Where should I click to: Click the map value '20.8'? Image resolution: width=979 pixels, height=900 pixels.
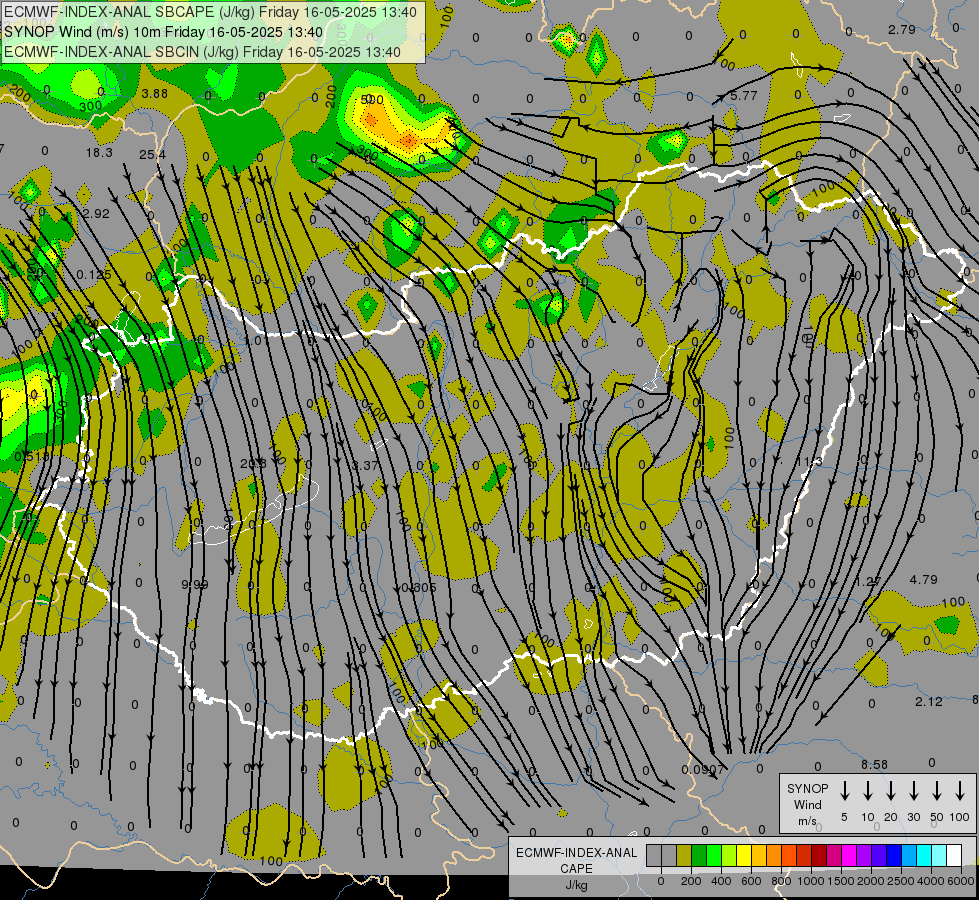tap(253, 463)
